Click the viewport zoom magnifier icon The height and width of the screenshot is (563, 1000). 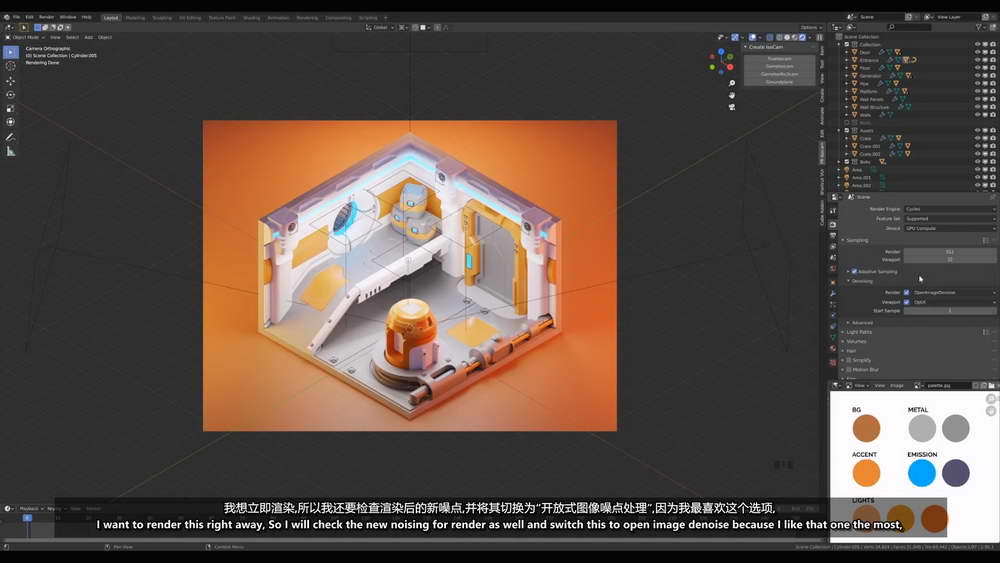[x=732, y=84]
